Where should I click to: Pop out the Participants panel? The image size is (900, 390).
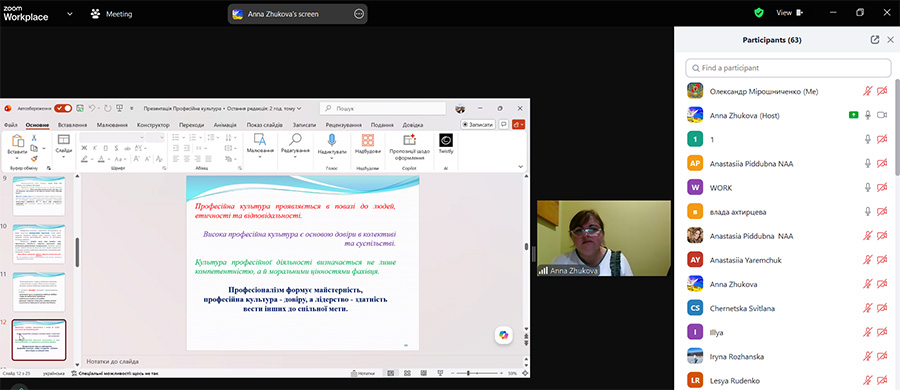pyautogui.click(x=874, y=40)
